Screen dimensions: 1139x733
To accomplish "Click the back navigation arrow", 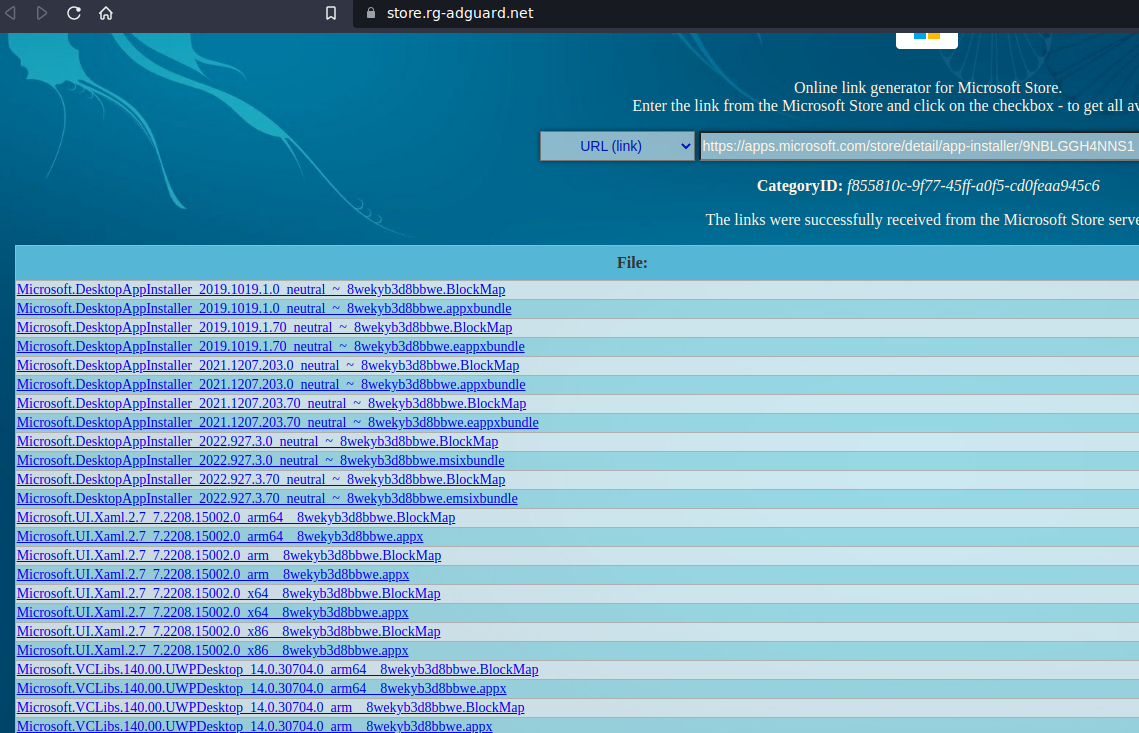I will tap(11, 14).
